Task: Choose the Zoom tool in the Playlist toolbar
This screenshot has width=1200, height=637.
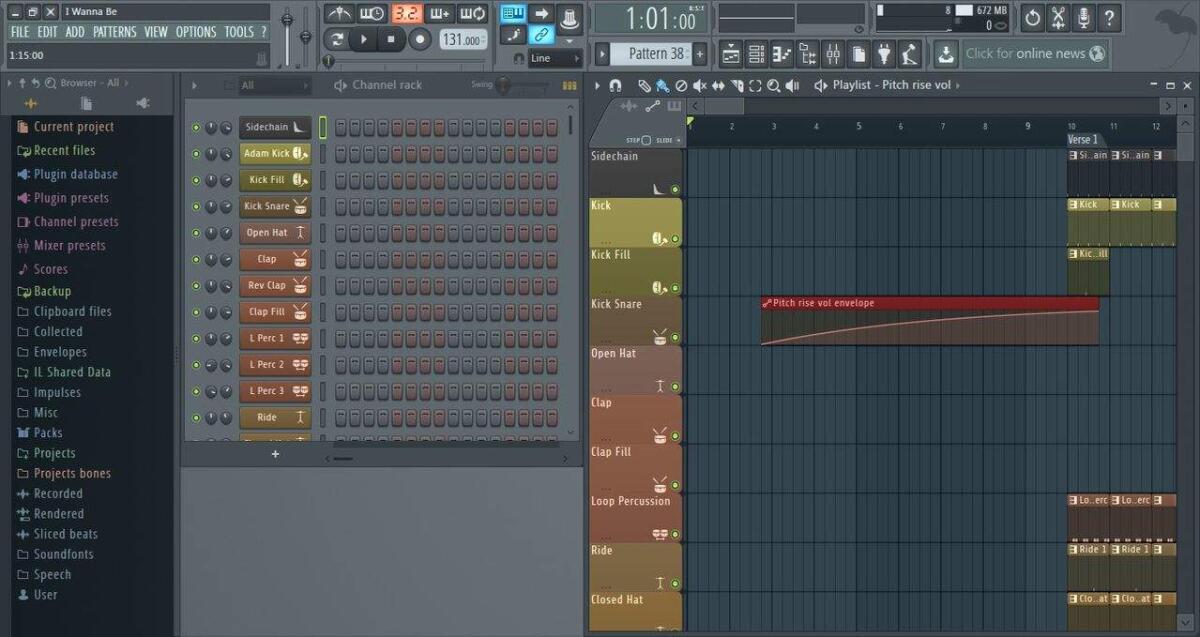Action: coord(773,86)
